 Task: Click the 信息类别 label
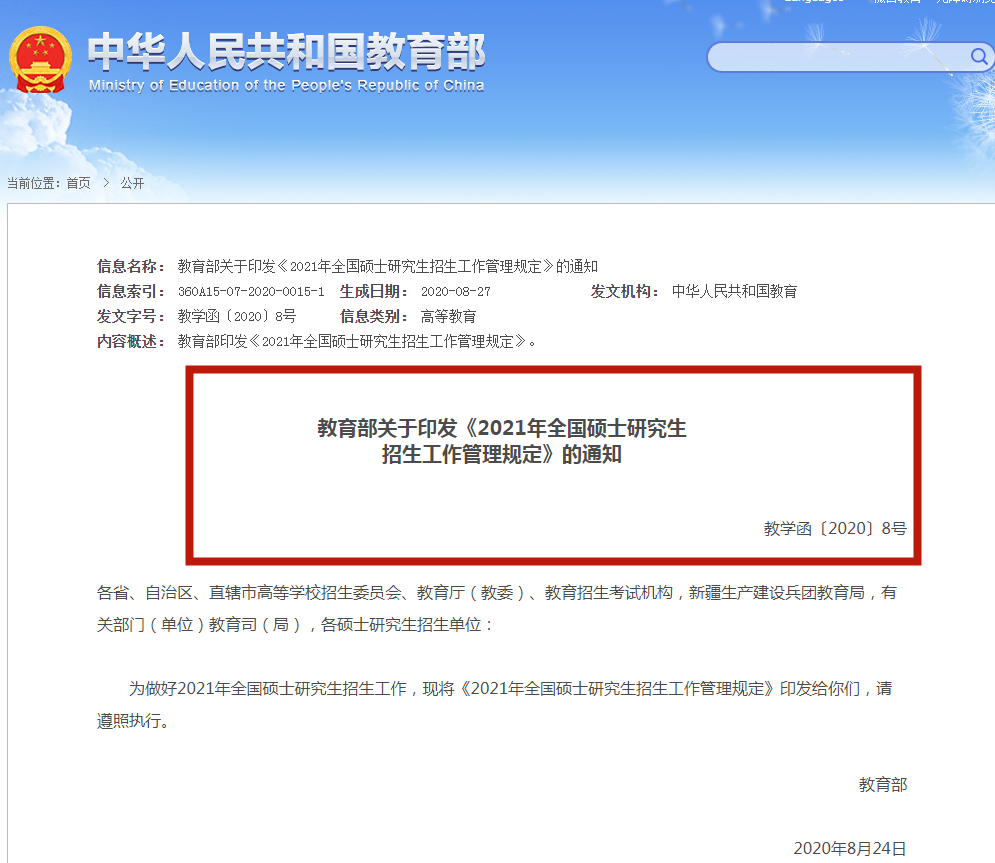pos(374,317)
